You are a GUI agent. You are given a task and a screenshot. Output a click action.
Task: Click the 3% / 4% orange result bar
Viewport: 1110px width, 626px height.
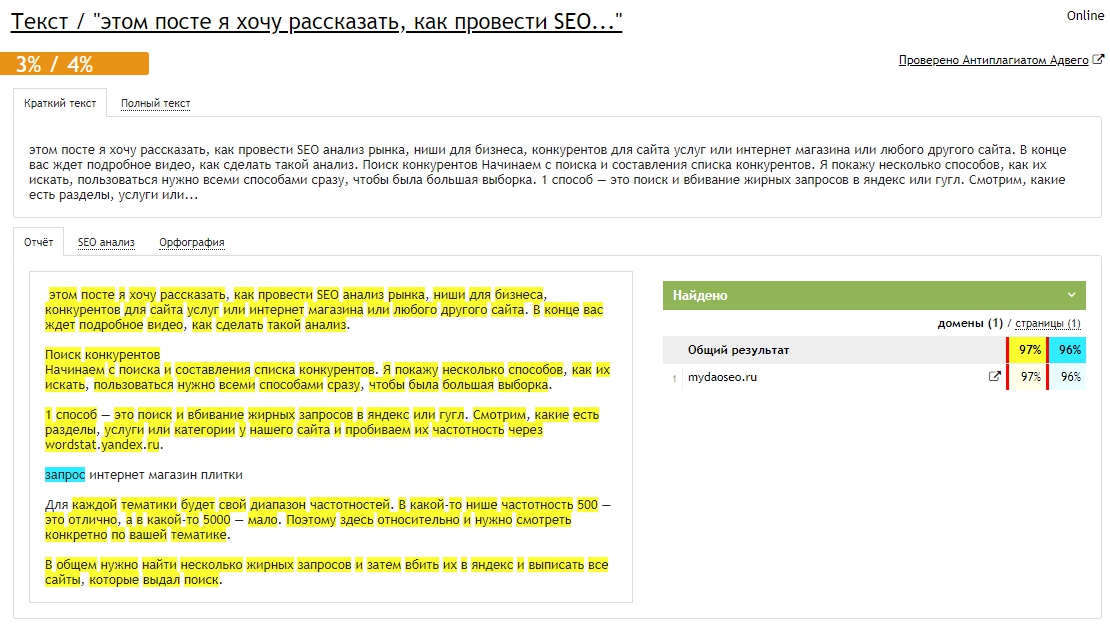74,64
